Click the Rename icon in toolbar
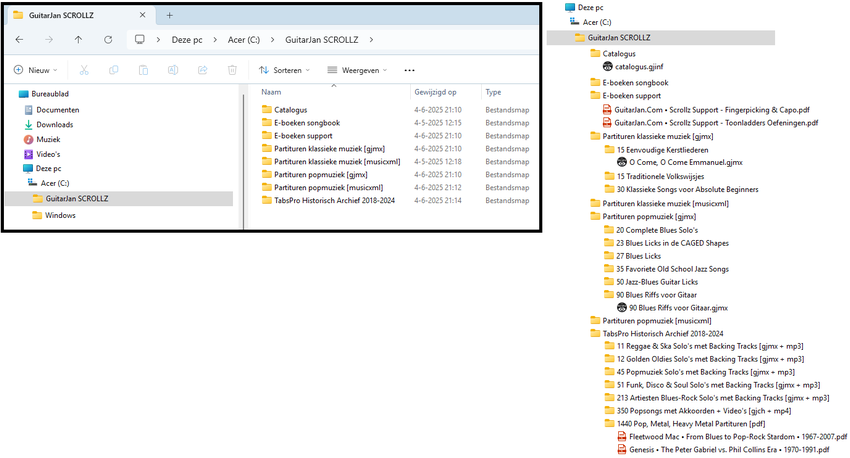The height and width of the screenshot is (458, 850). (x=173, y=70)
